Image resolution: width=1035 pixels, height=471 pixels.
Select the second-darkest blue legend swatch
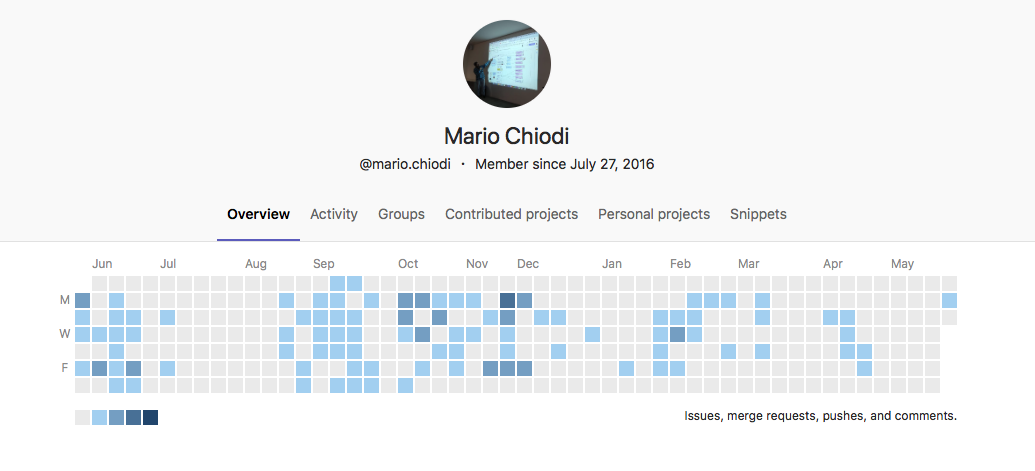tap(133, 418)
